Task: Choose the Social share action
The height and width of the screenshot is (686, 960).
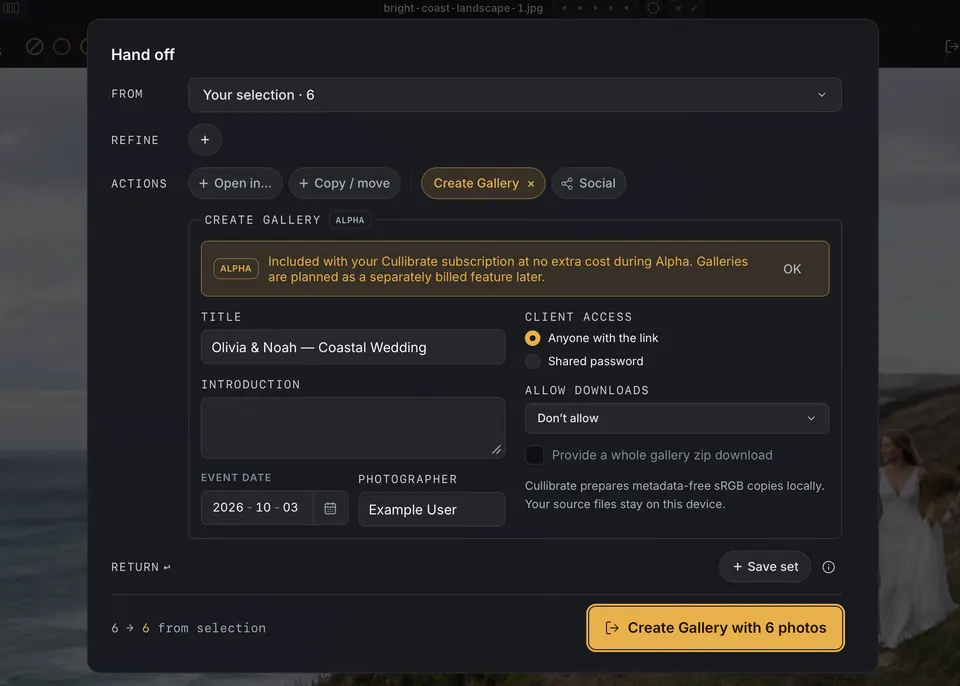Action: click(588, 183)
